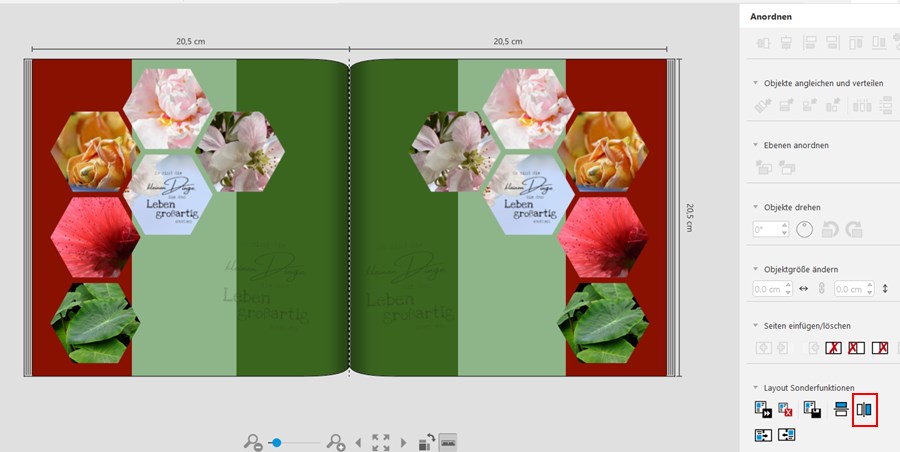900x452 pixels.
Task: Rotate object clockwise by 90 degrees
Action: point(854,229)
